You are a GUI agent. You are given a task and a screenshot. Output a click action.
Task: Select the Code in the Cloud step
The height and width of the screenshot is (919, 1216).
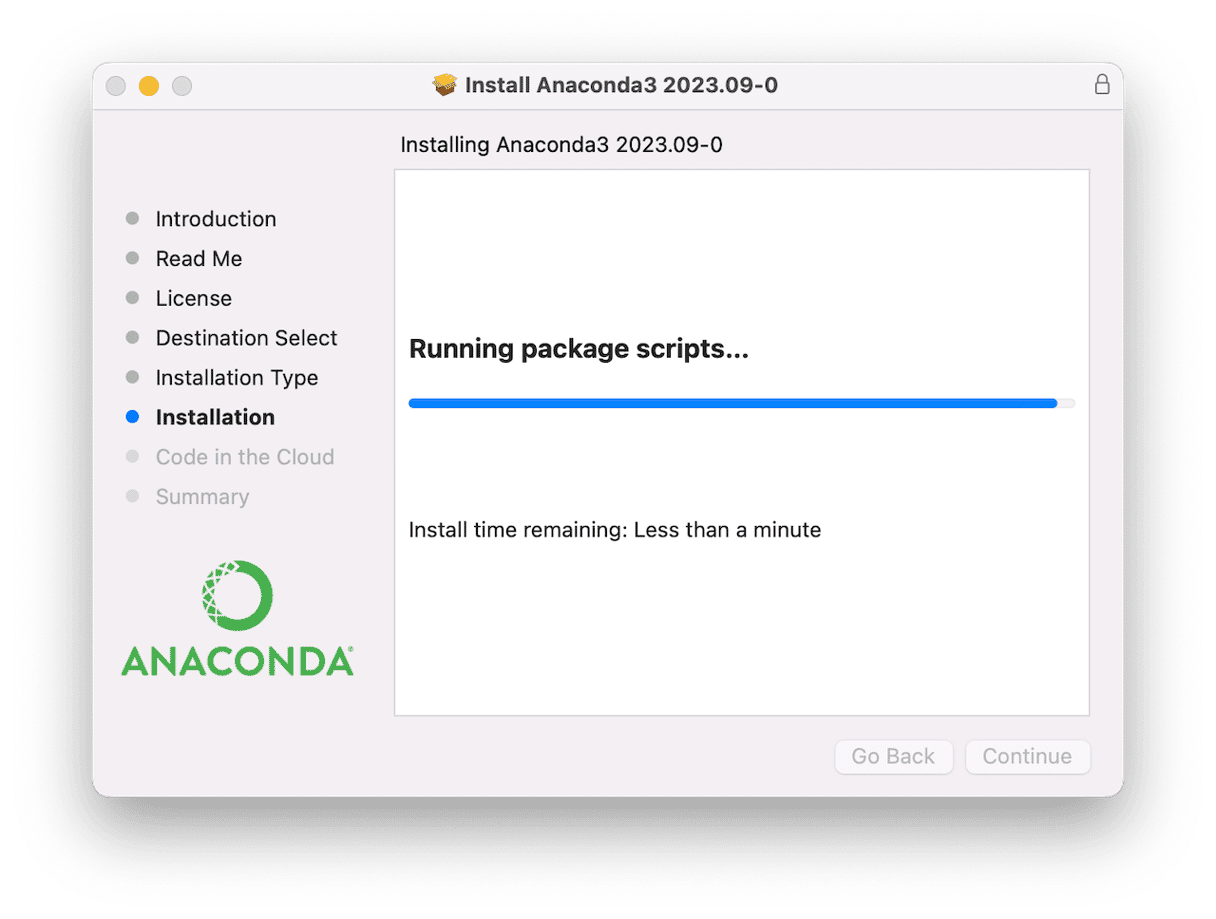tap(244, 457)
